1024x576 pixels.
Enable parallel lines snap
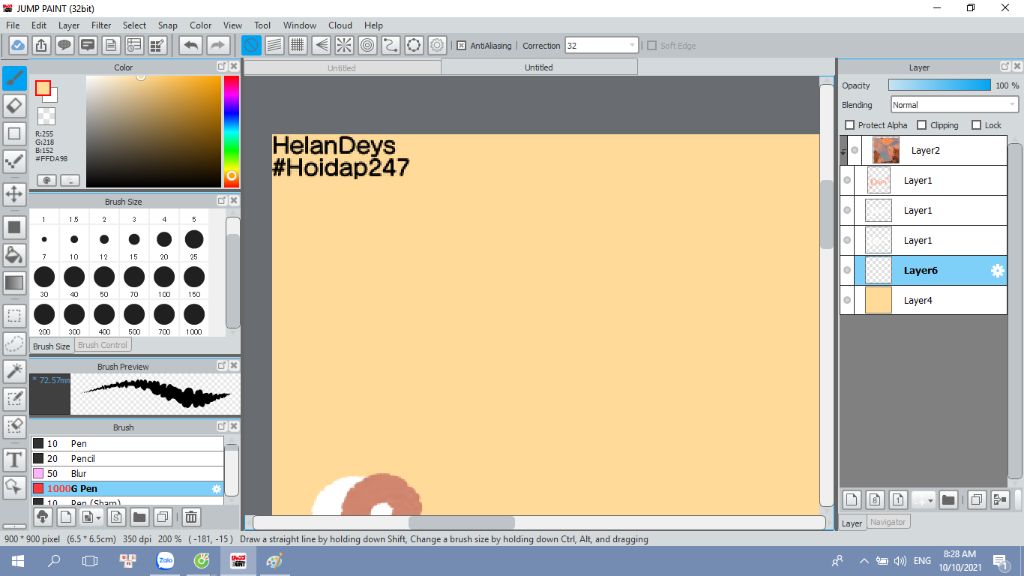pos(274,45)
